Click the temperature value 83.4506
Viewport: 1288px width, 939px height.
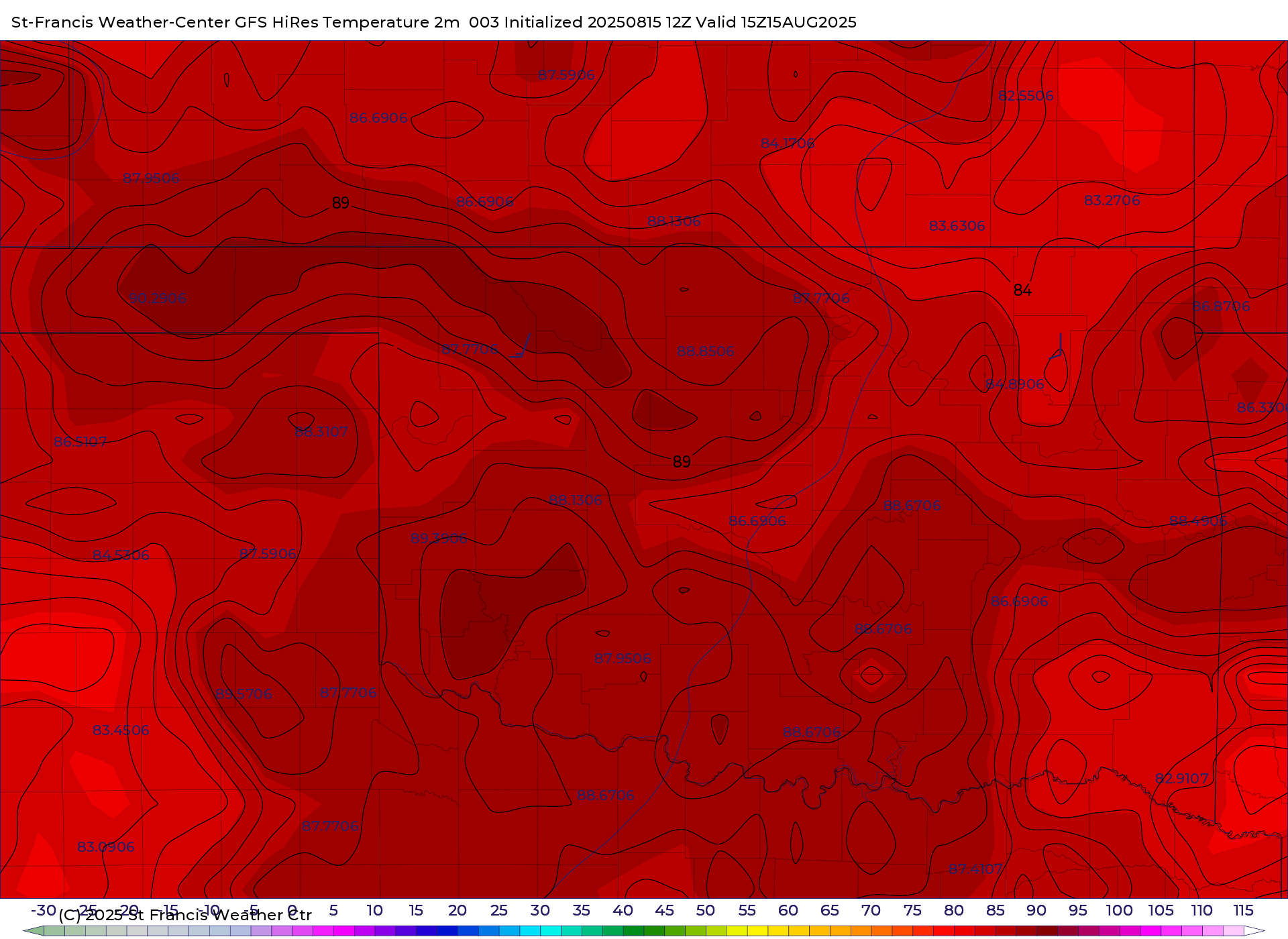click(121, 730)
